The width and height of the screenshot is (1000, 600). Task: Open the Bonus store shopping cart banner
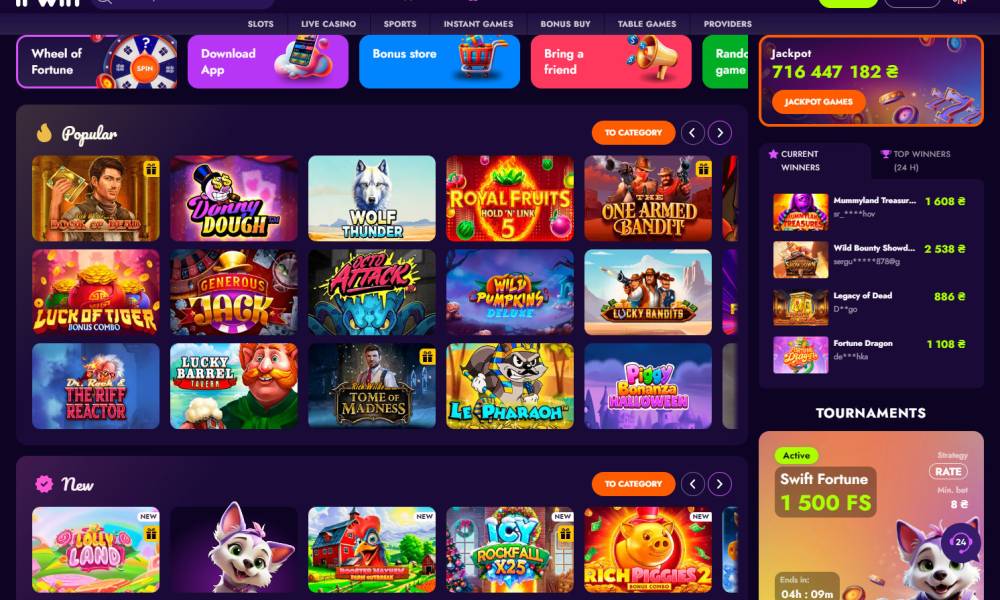click(x=439, y=62)
